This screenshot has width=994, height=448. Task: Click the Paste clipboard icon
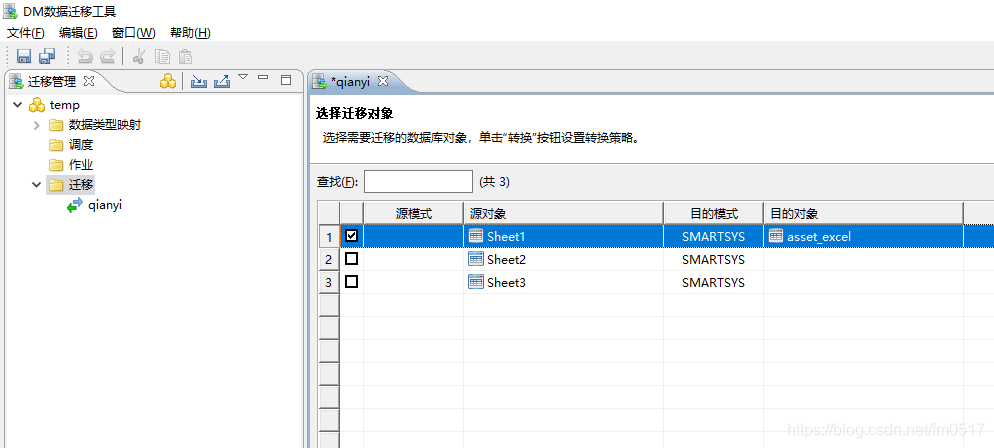[185, 56]
